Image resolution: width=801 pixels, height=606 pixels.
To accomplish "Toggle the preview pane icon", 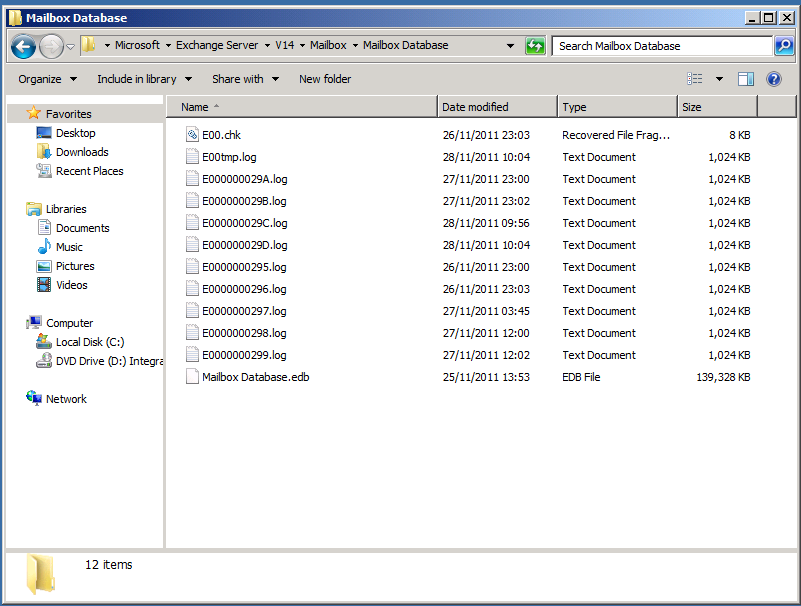I will click(x=746, y=79).
